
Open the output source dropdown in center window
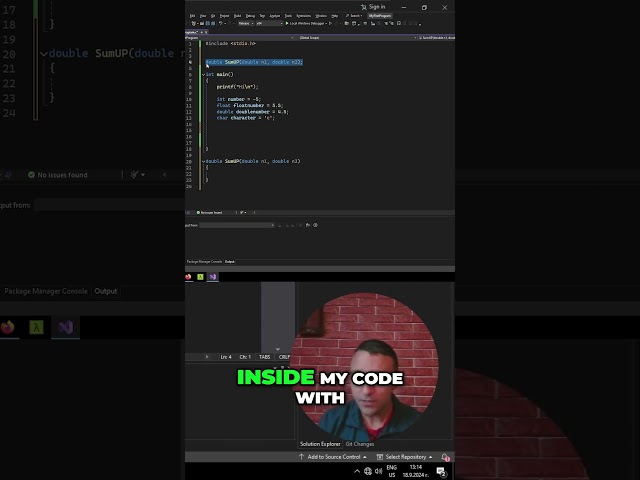click(x=237, y=225)
